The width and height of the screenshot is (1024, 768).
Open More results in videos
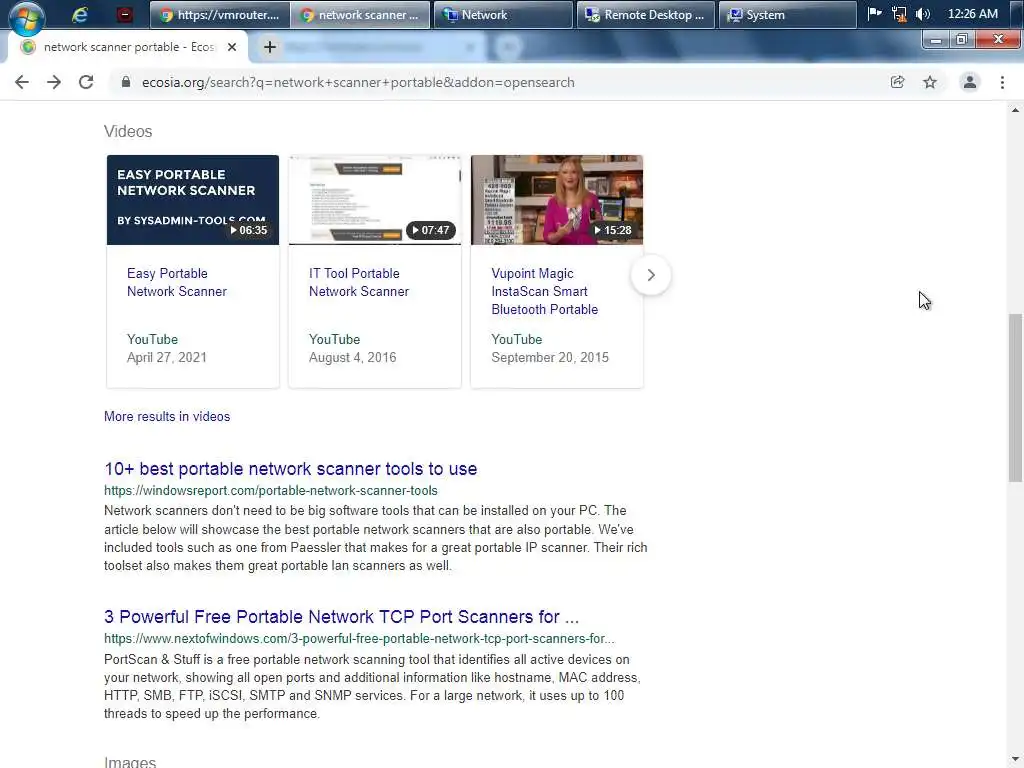167,417
